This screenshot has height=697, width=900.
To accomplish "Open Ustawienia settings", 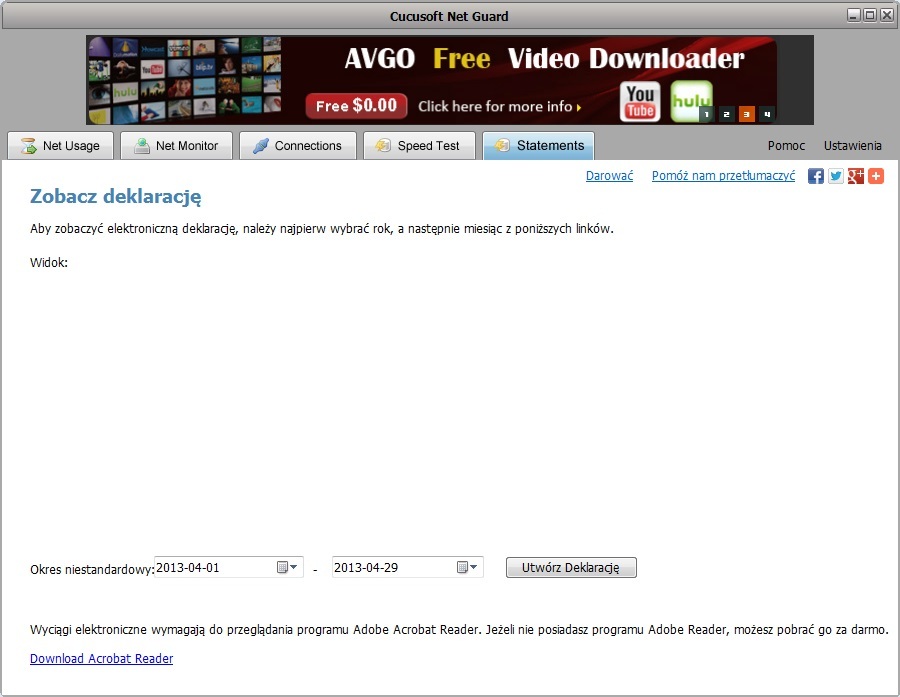I will click(x=852, y=146).
